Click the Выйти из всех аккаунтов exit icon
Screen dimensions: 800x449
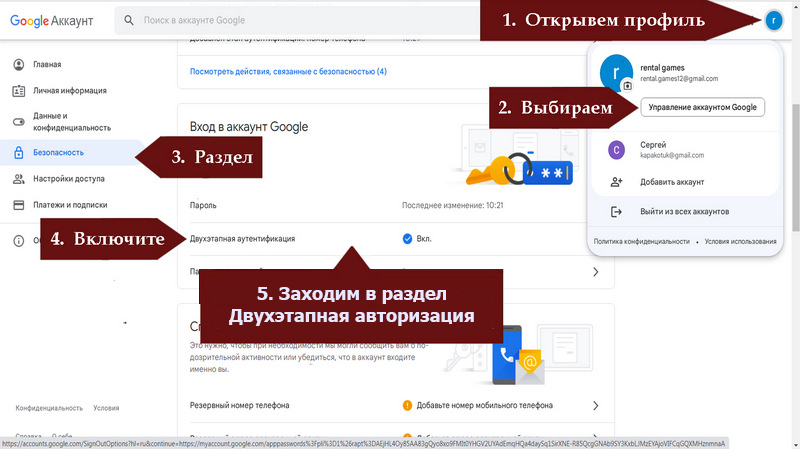click(617, 212)
